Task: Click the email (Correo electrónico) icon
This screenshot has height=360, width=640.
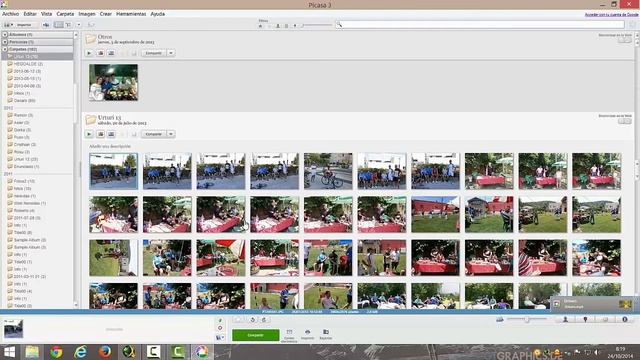Action: 289,335
